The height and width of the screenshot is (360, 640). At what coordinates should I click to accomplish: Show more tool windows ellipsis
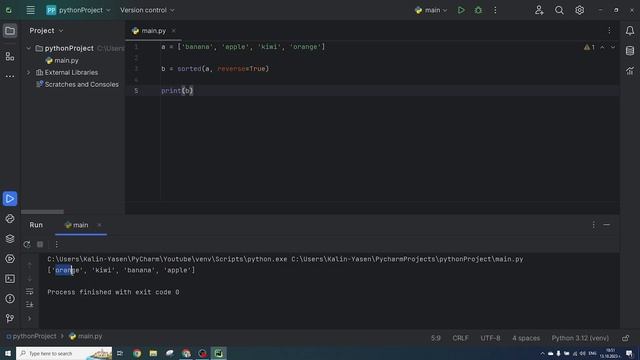pos(10,76)
